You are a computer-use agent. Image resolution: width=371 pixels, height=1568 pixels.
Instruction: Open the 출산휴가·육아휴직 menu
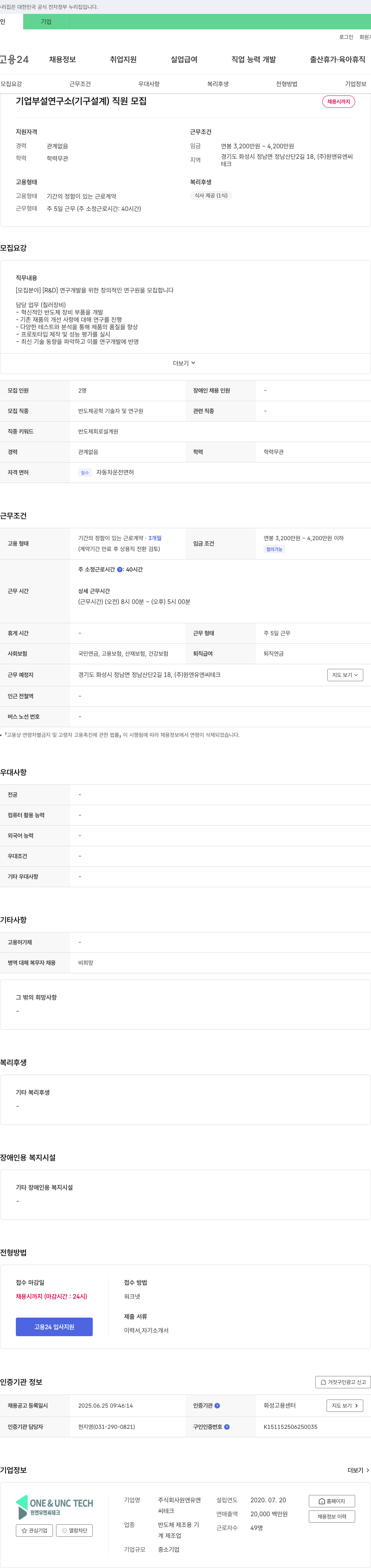click(337, 60)
